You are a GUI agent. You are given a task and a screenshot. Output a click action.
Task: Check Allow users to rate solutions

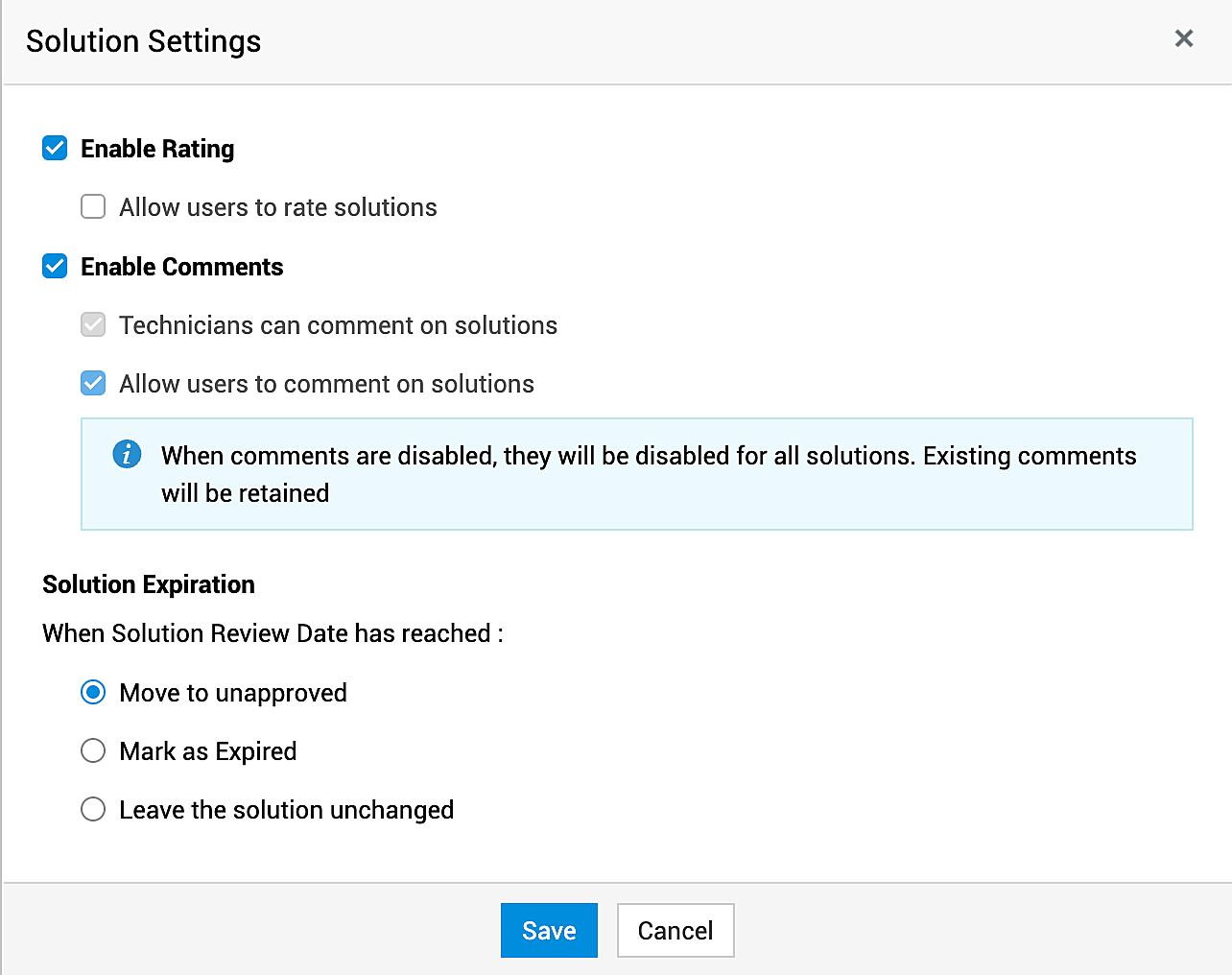[93, 207]
